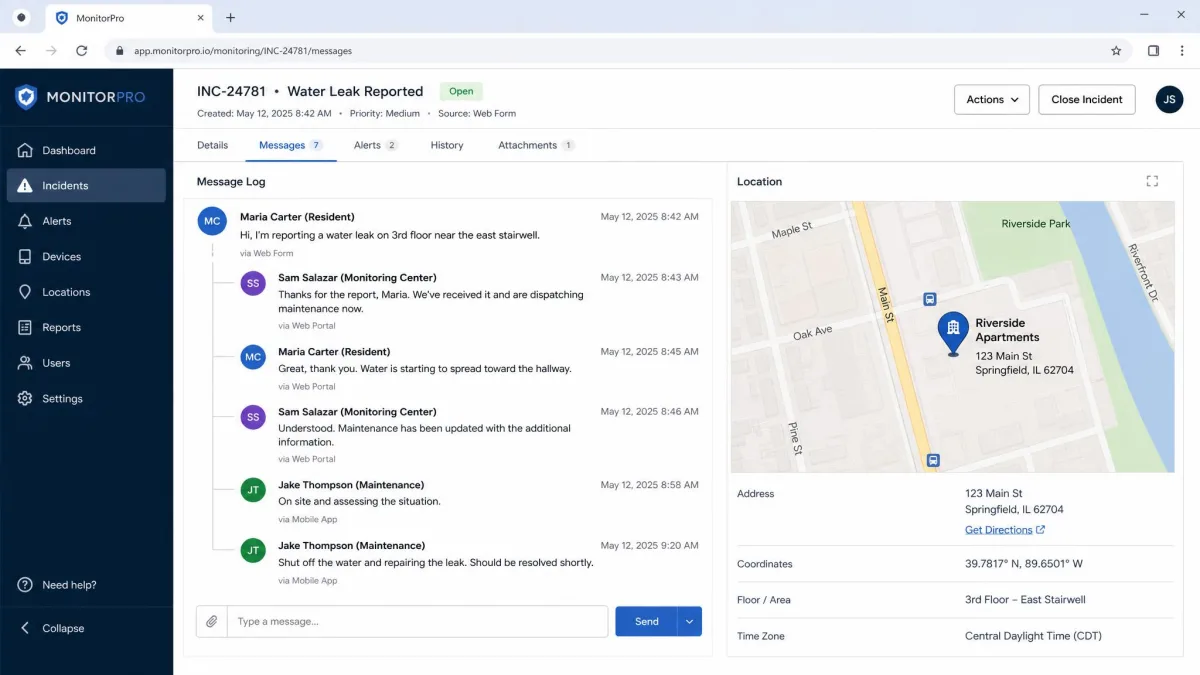This screenshot has width=1200, height=675.
Task: Select the MonitorPro browser tab
Action: pos(128,18)
